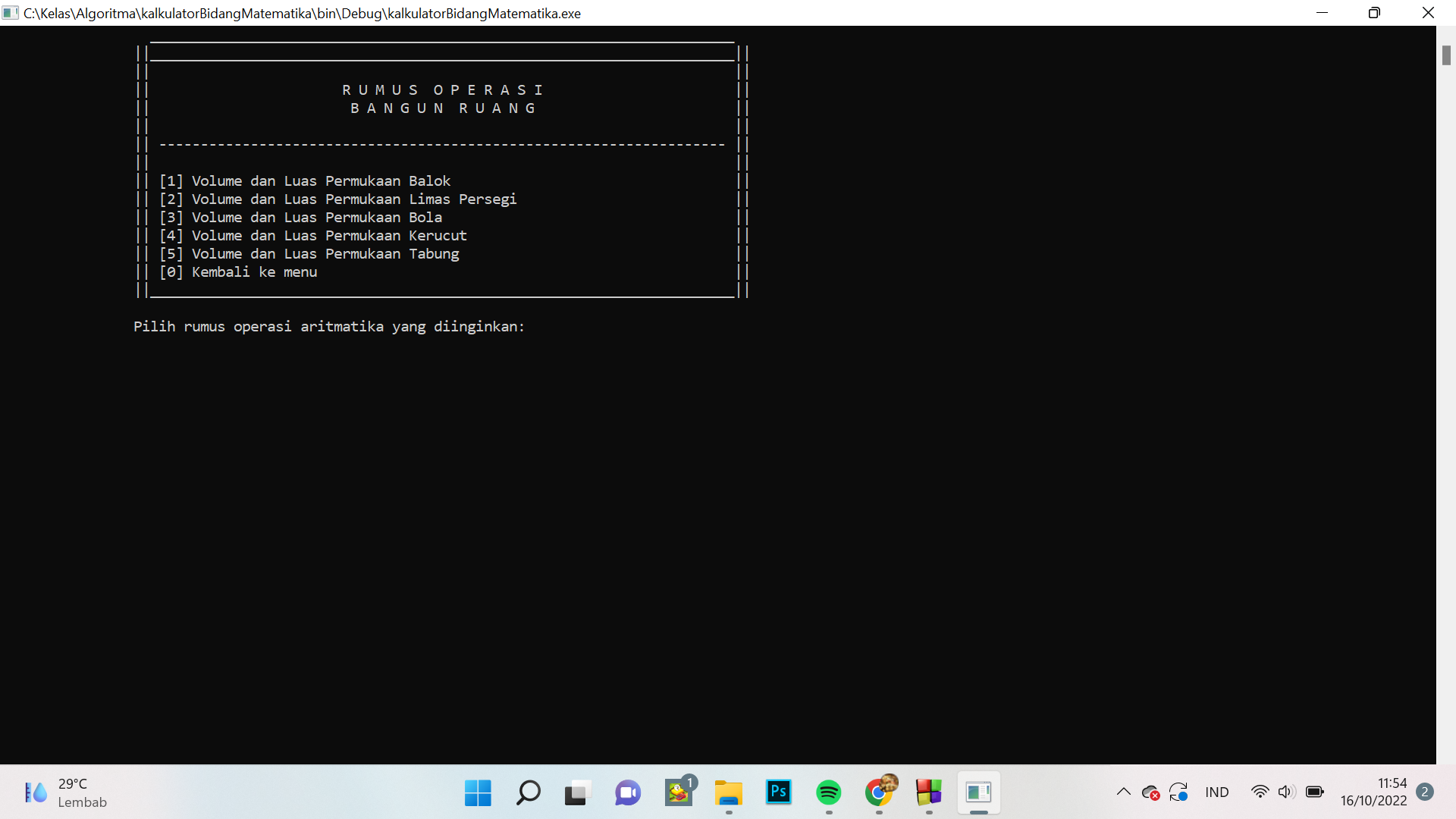This screenshot has height=819, width=1456.
Task: Open the notification count badge
Action: pos(1425,792)
